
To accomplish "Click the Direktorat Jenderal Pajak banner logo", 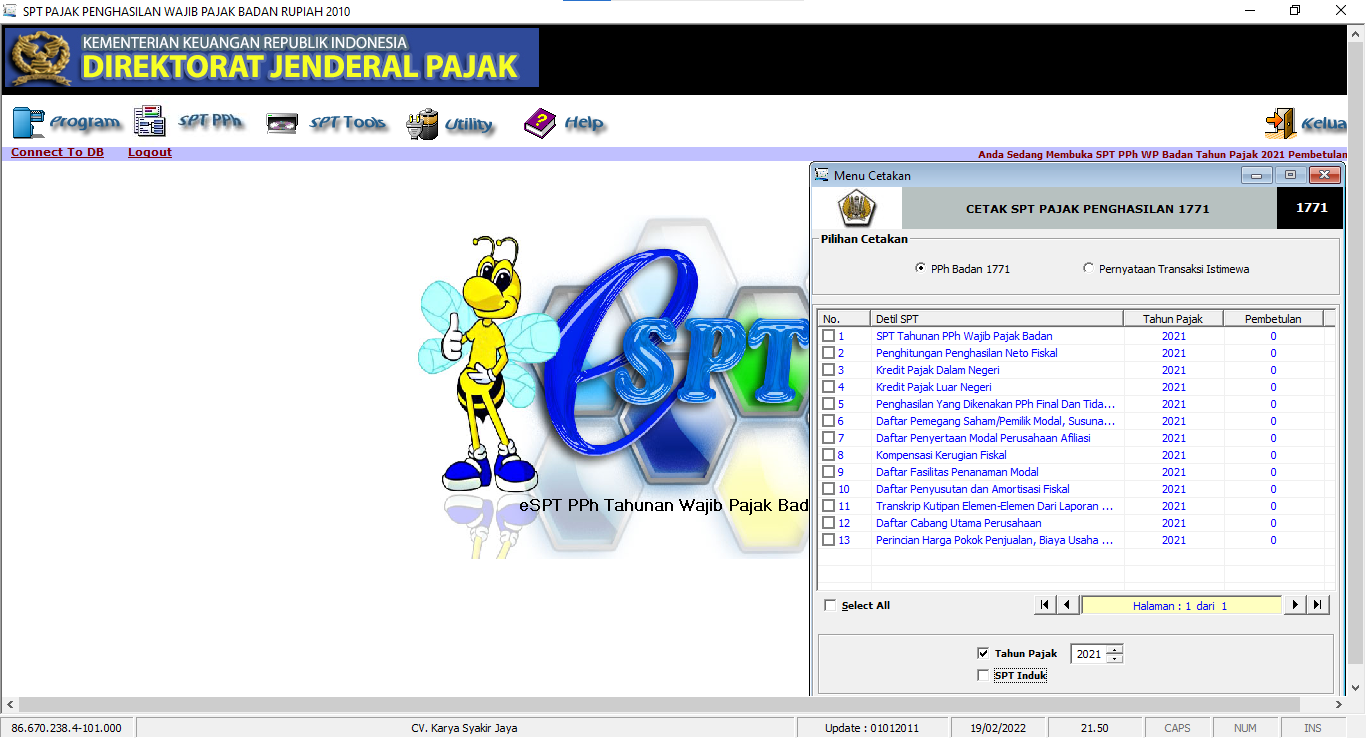I will tap(272, 58).
